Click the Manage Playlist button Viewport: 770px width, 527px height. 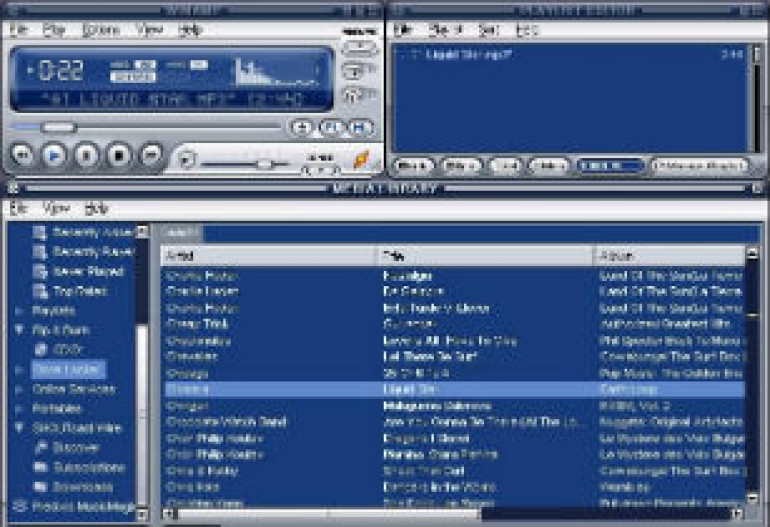(700, 166)
